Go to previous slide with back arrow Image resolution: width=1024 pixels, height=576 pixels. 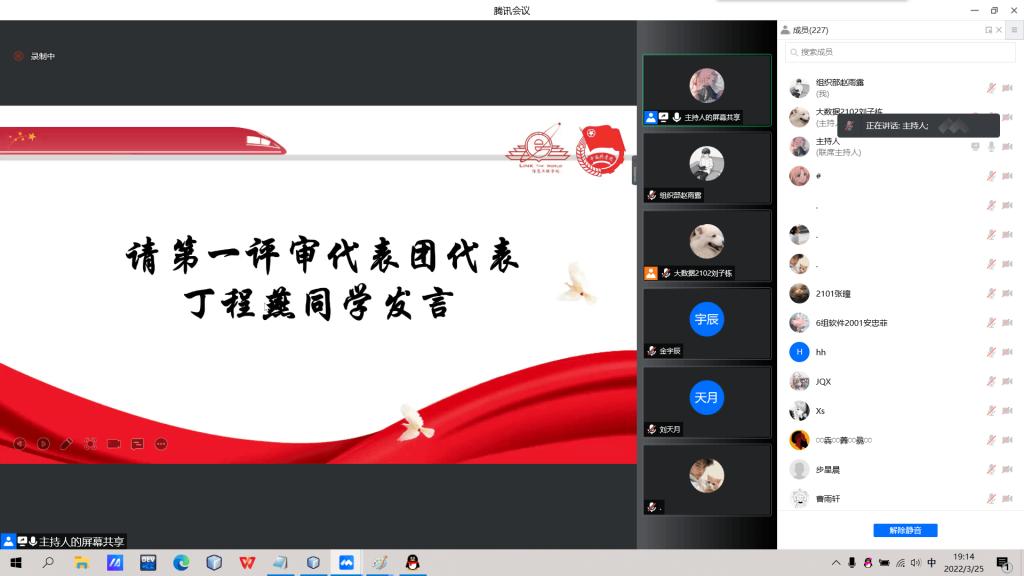point(19,444)
